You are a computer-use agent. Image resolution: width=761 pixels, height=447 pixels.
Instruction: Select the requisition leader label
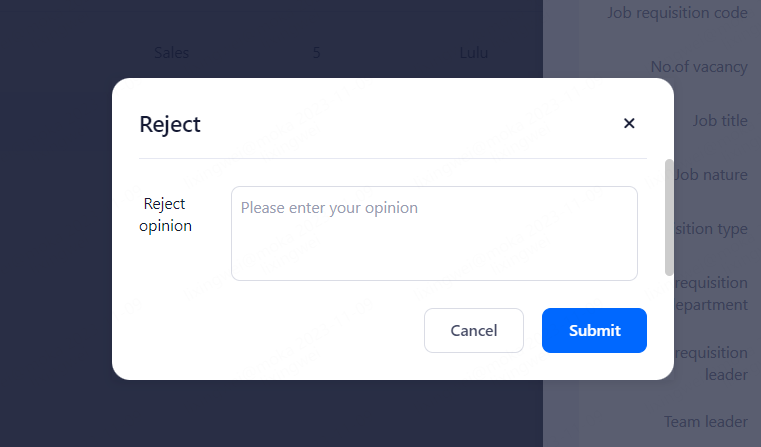click(x=713, y=364)
